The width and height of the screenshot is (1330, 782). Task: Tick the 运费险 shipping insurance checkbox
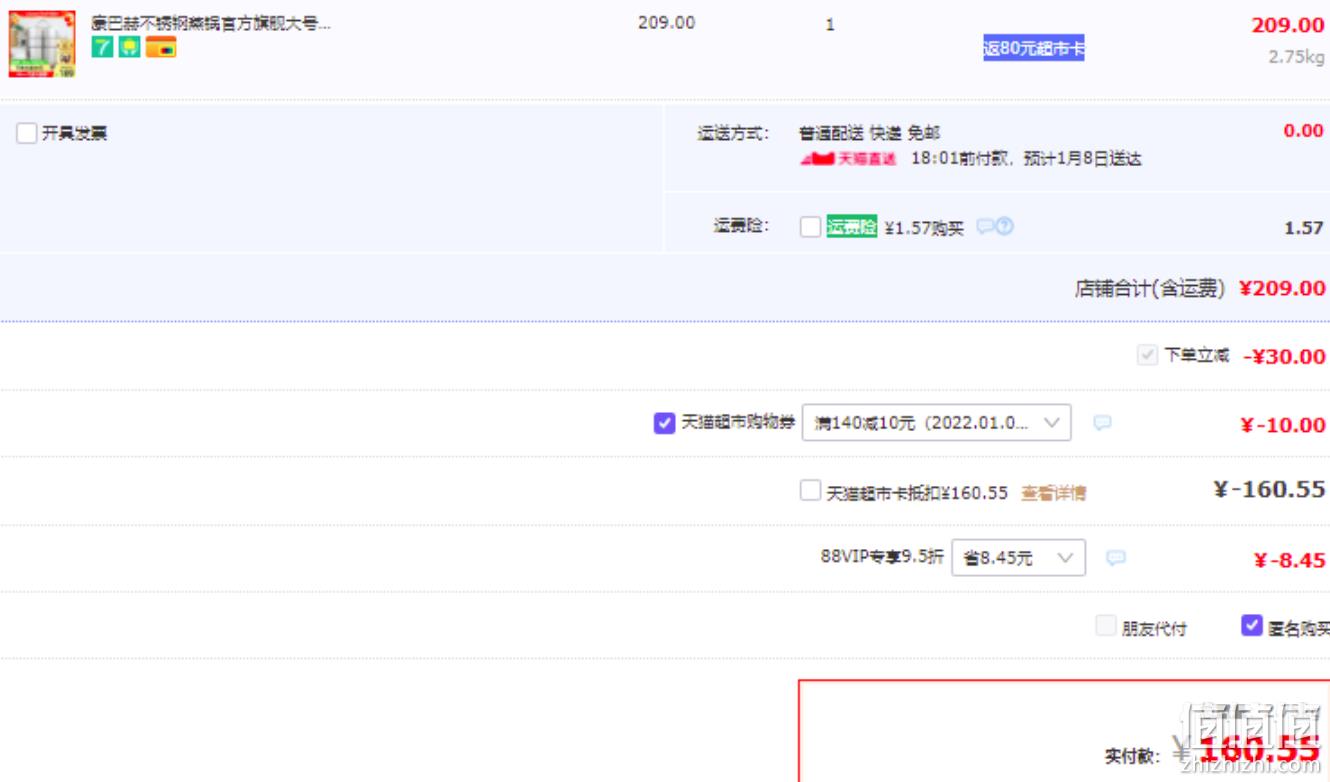coord(810,227)
